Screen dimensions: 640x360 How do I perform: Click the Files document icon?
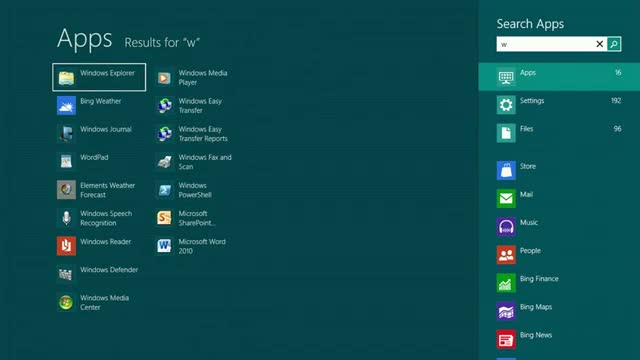(506, 133)
